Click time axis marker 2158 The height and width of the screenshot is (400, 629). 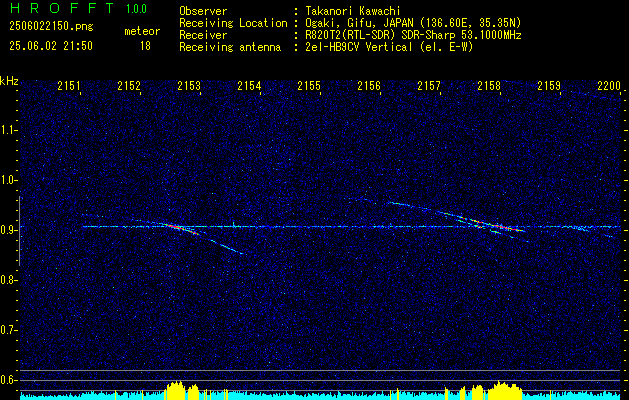(x=489, y=85)
